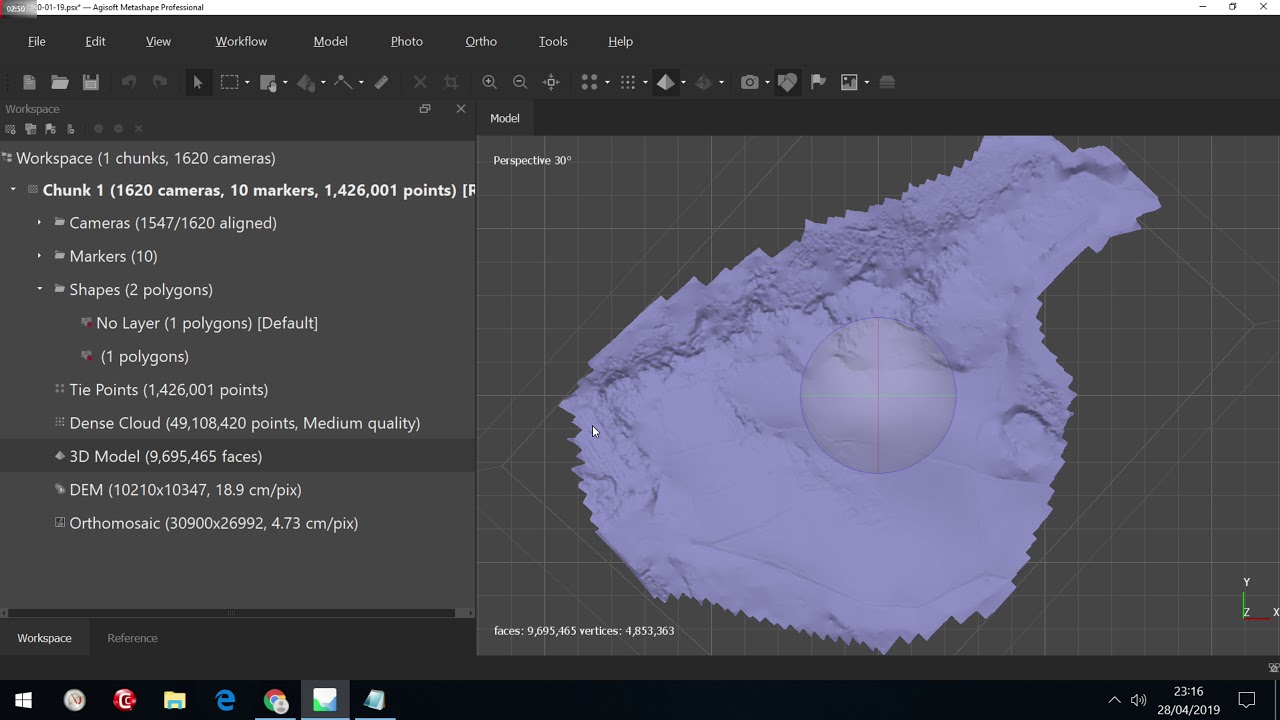Open the Draw Polyline dropdown arrow
The image size is (1280, 720).
(361, 82)
